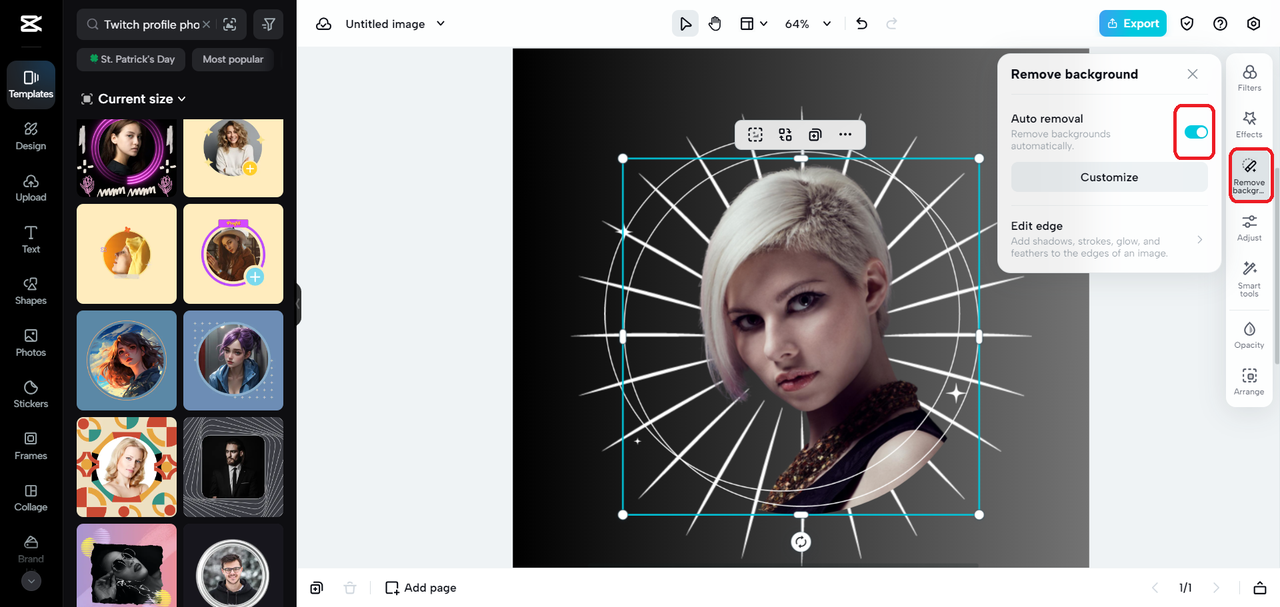This screenshot has width=1280, height=607.
Task: Click the Add page button
Action: [420, 588]
